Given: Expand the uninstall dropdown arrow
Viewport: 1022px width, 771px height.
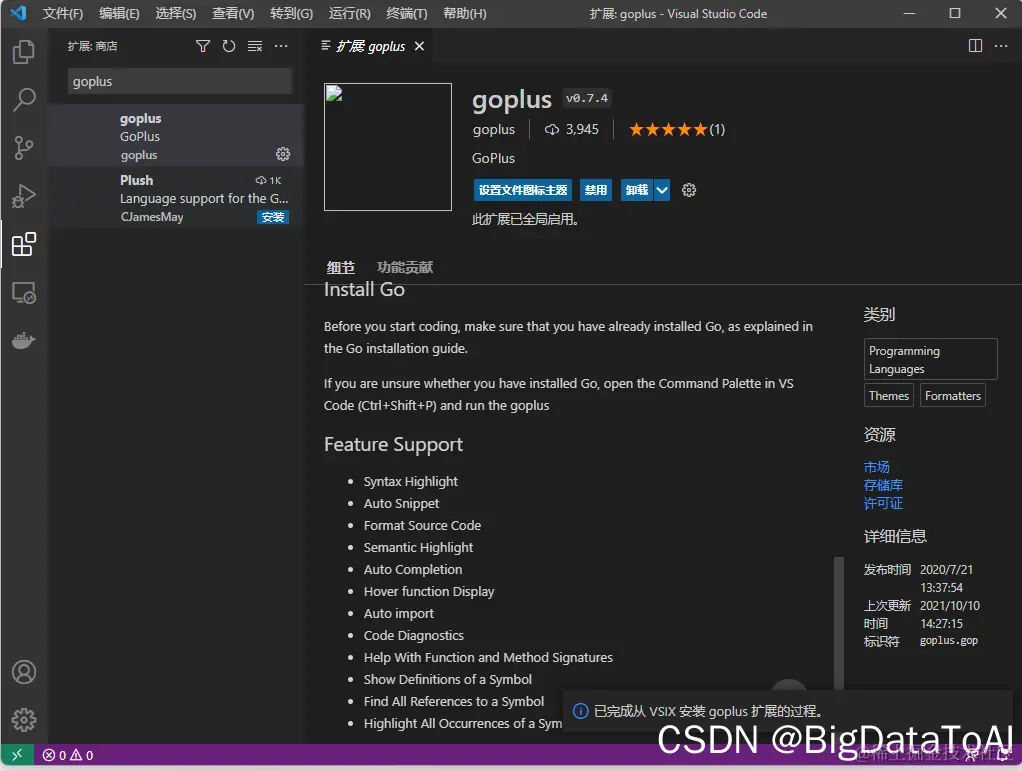Looking at the screenshot, I should pos(662,190).
